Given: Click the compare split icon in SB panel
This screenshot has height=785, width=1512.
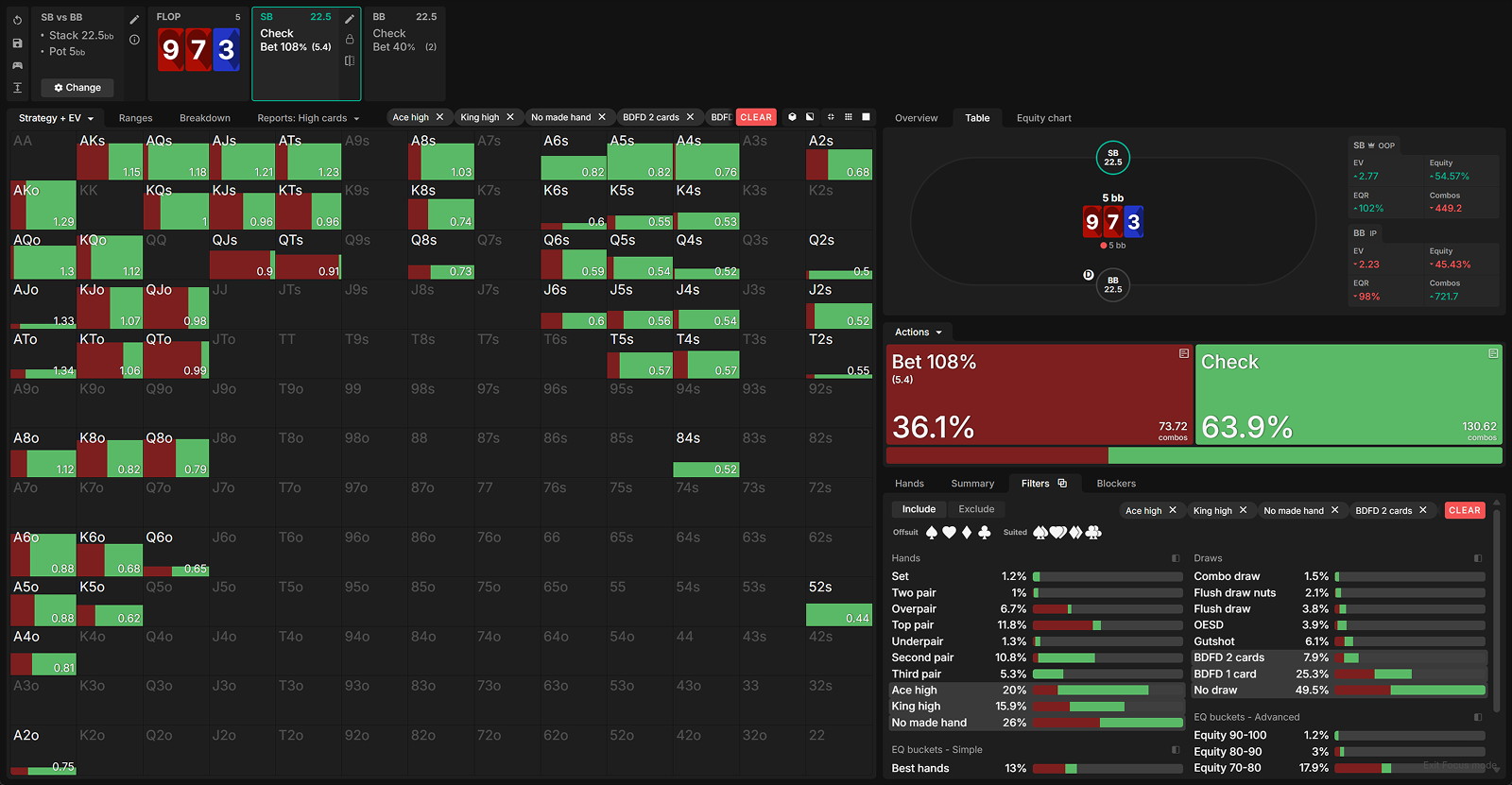Looking at the screenshot, I should [x=350, y=60].
